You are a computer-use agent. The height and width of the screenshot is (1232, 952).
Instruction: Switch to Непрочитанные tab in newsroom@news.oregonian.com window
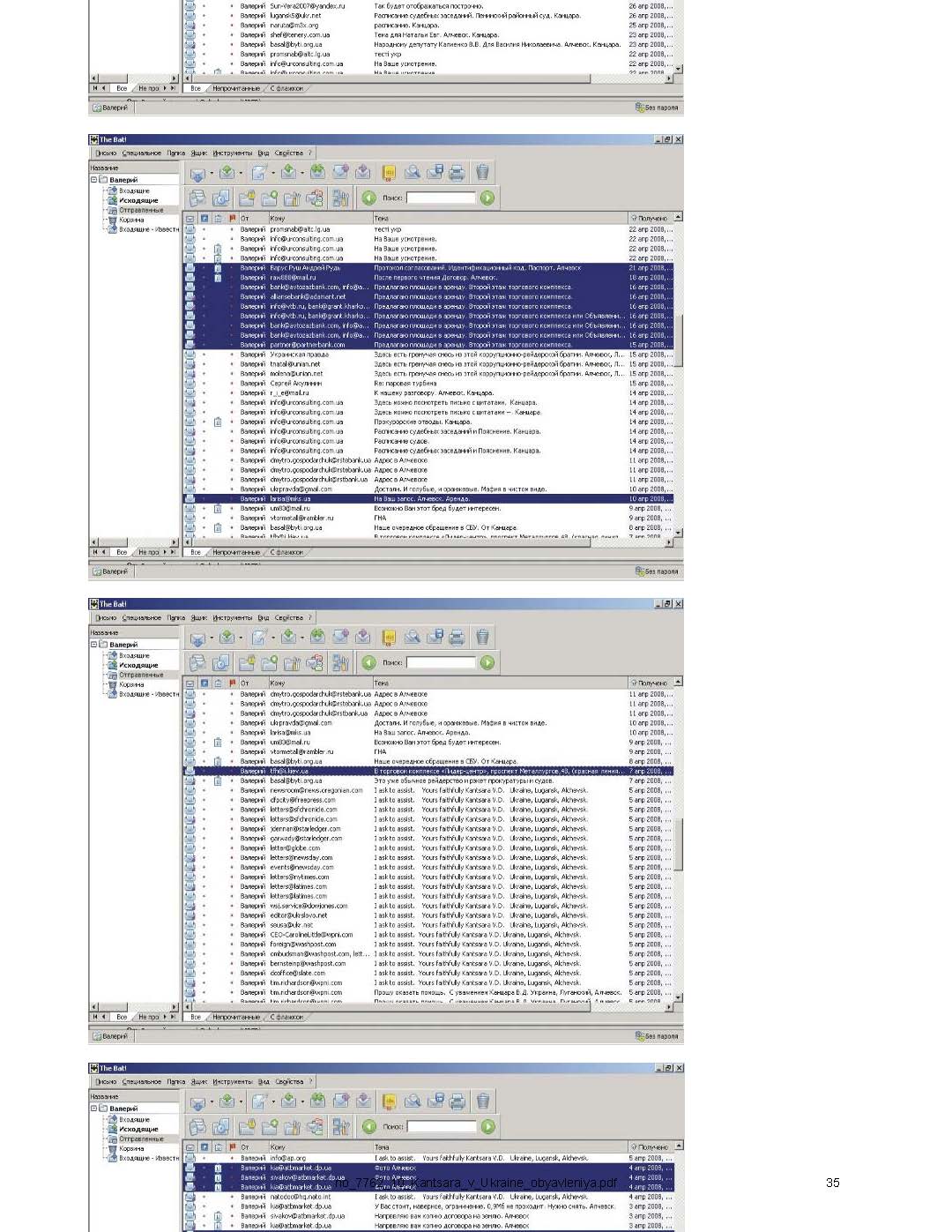pyautogui.click(x=236, y=1018)
